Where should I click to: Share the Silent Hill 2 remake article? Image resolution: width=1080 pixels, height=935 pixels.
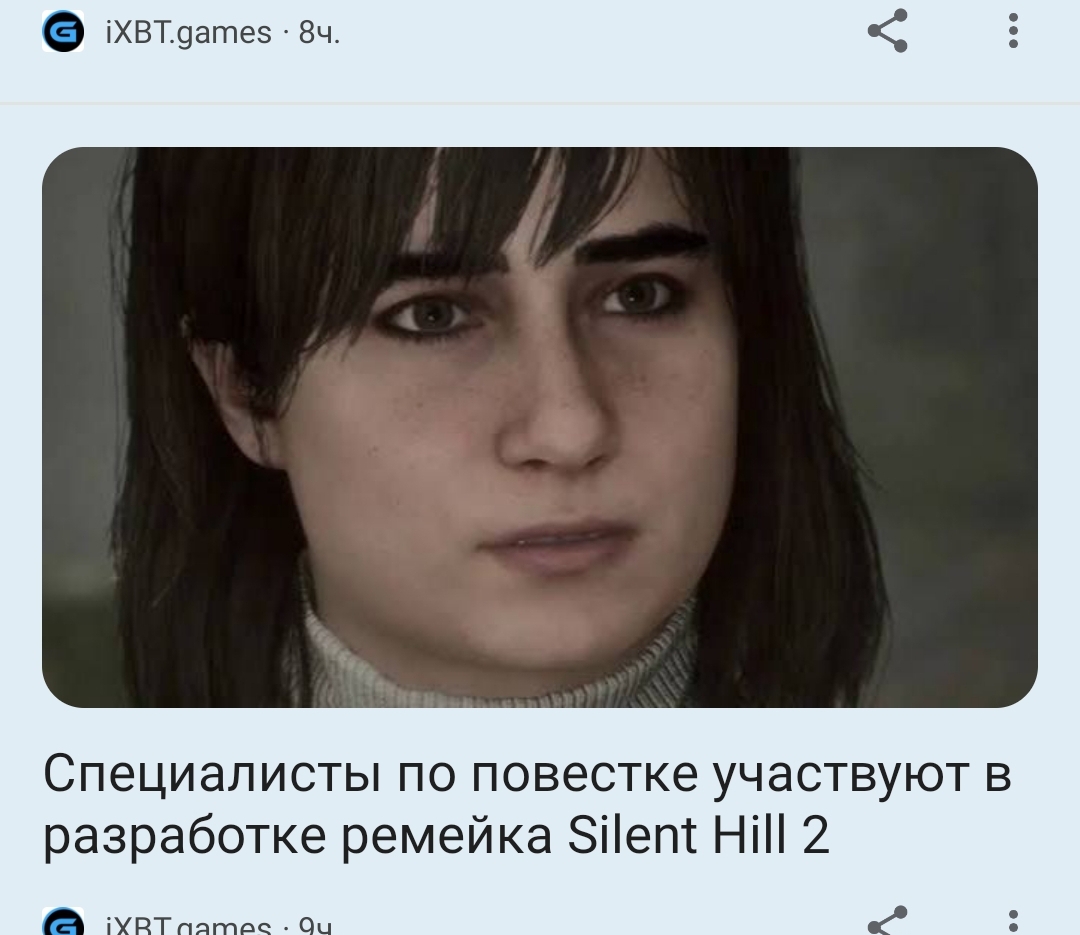(x=887, y=921)
